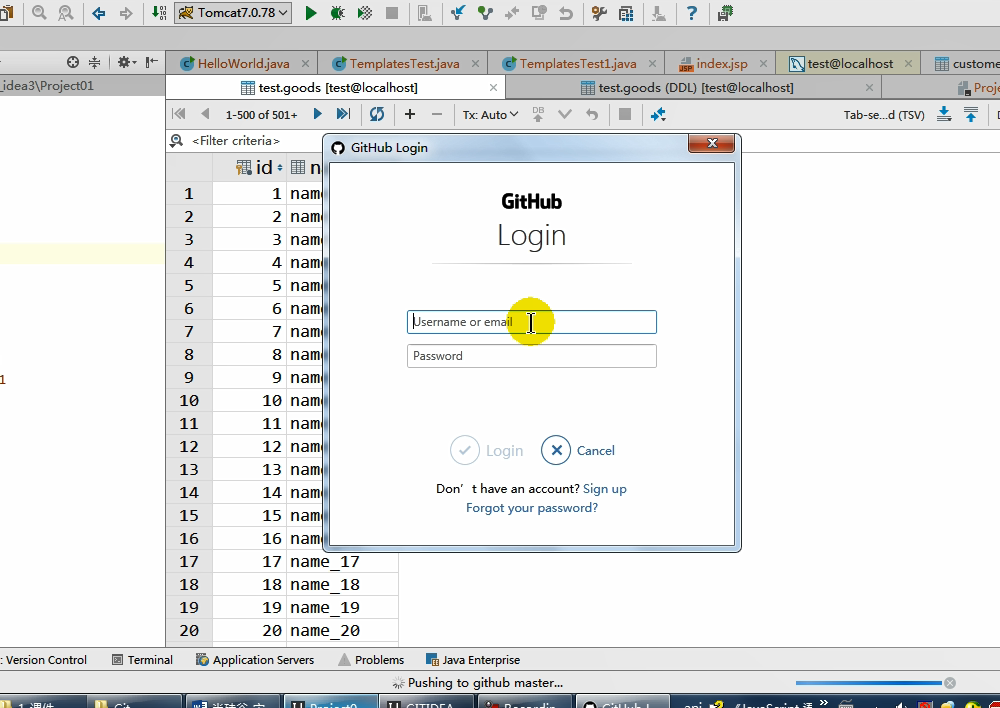The height and width of the screenshot is (708, 1000).
Task: Click the Cancel running statements square
Action: point(625,114)
